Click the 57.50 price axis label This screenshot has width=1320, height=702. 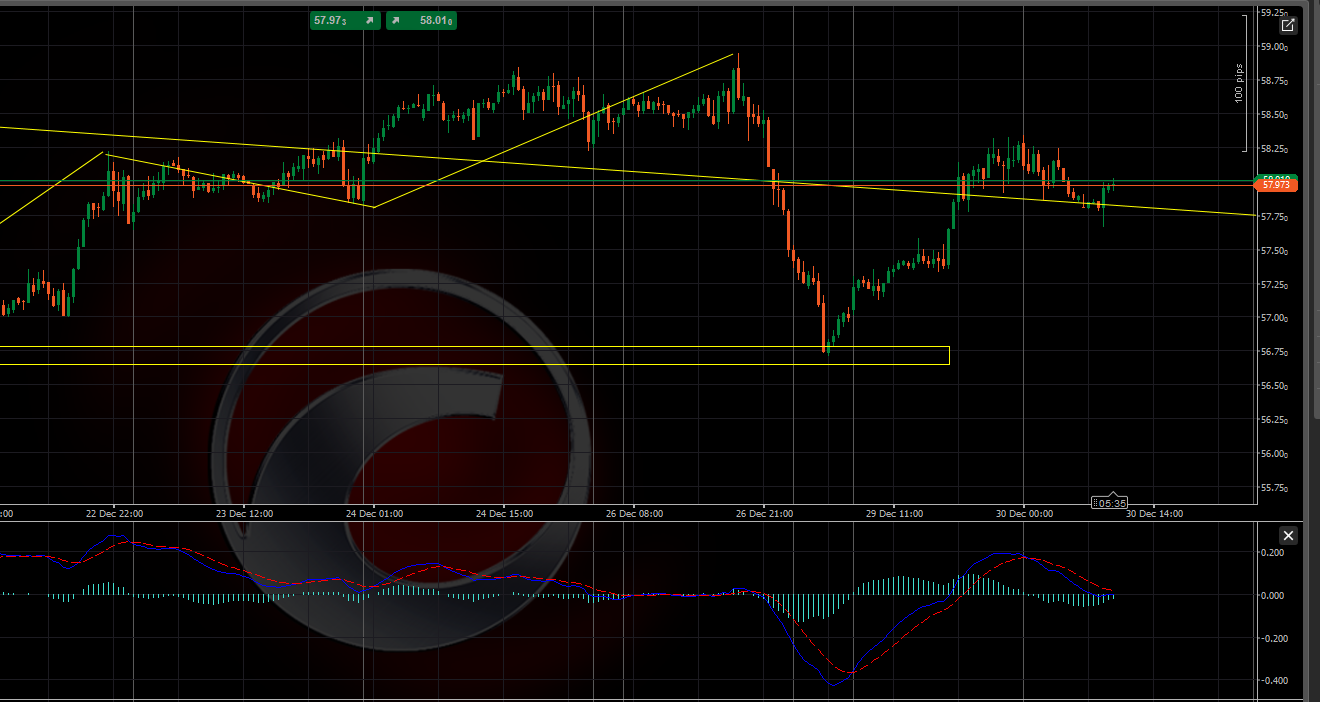tap(1274, 251)
